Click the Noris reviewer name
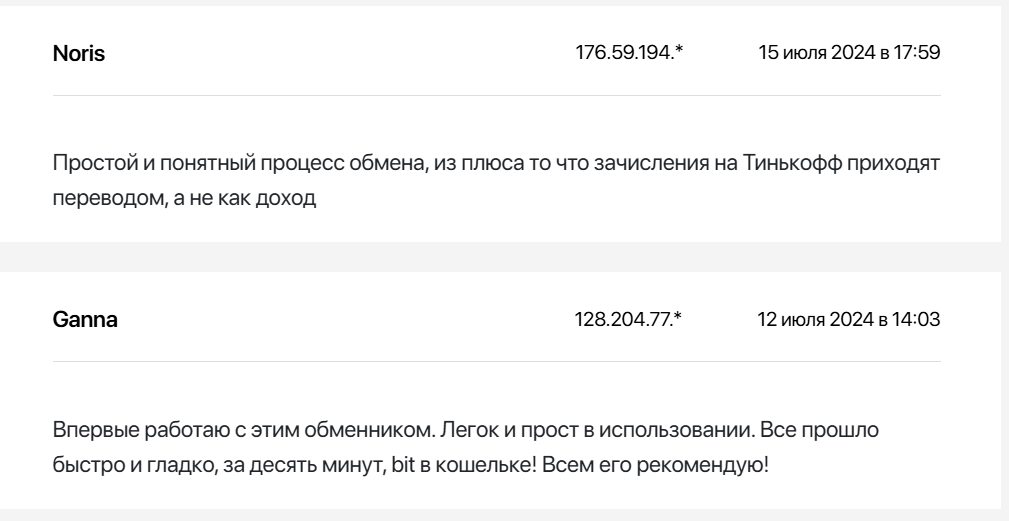This screenshot has width=1009, height=521. pos(78,54)
